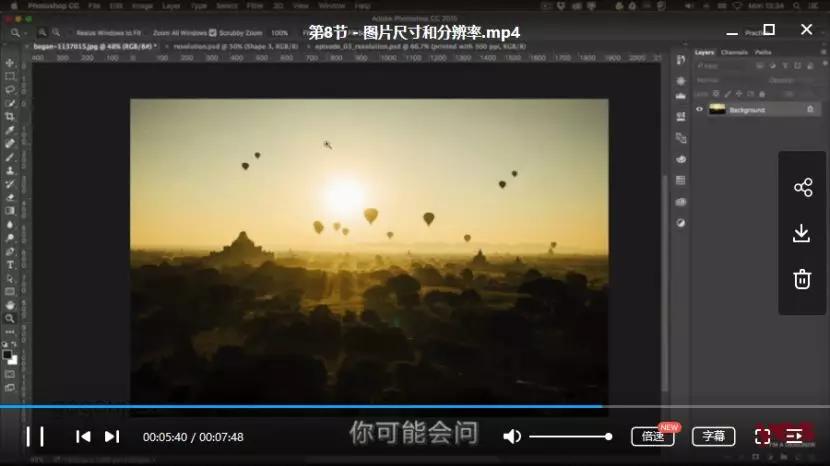Click the video progress bar
Screen dimensions: 830x466
[x=415, y=407]
